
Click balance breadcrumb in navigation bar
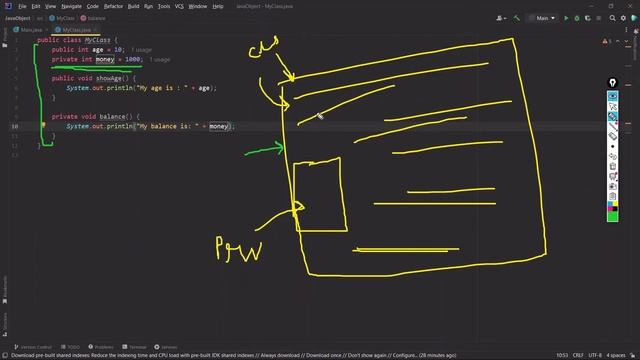(x=93, y=18)
